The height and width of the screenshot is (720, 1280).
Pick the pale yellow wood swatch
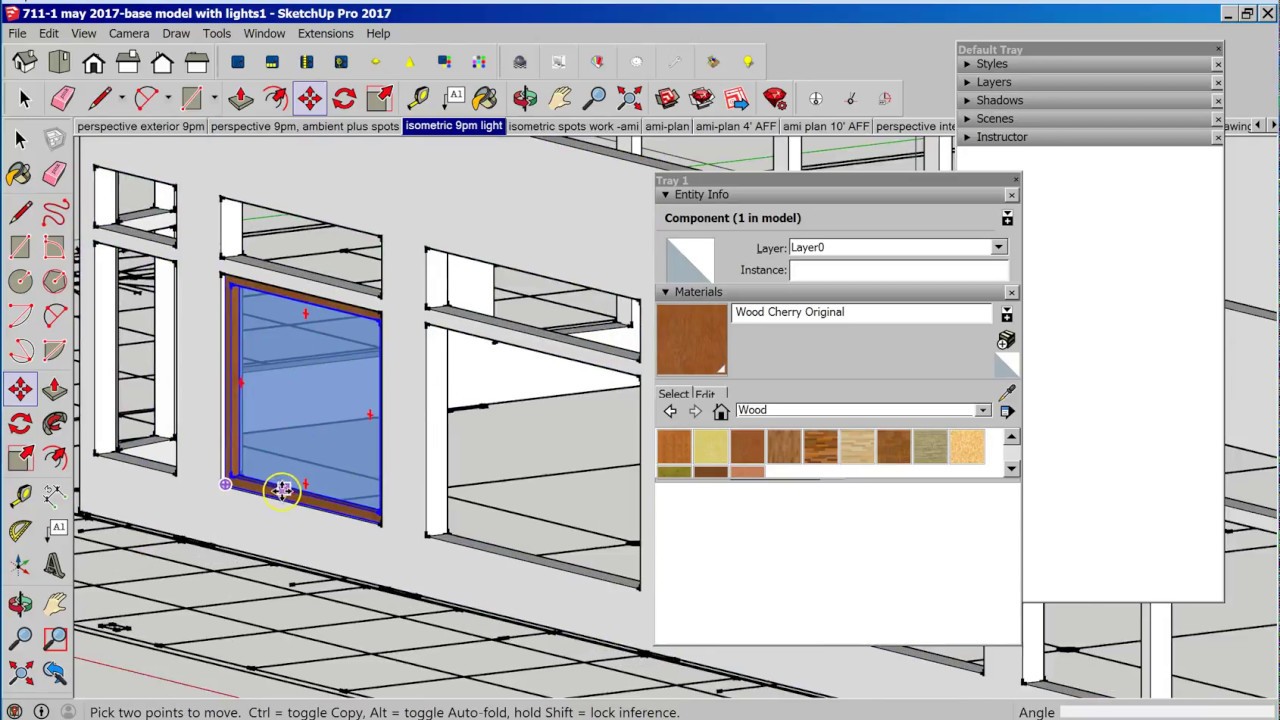click(711, 446)
